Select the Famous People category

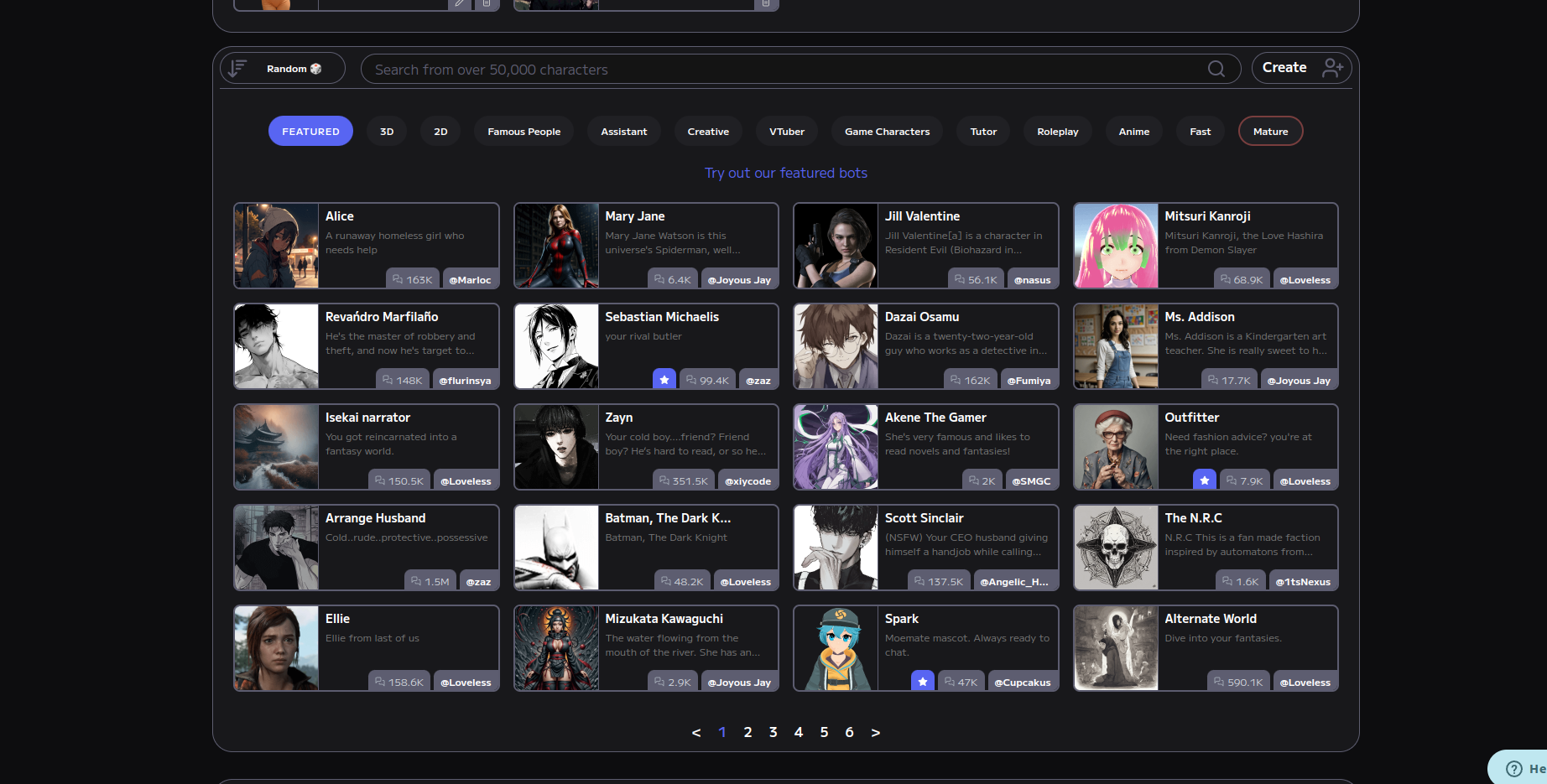tap(524, 132)
